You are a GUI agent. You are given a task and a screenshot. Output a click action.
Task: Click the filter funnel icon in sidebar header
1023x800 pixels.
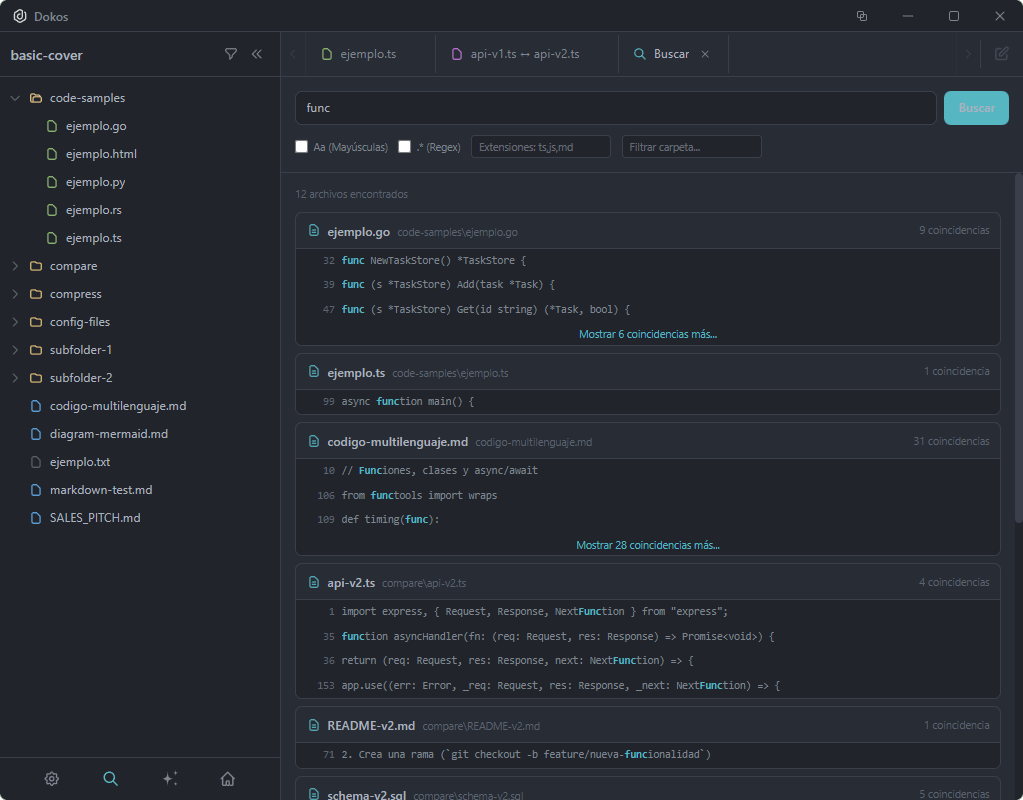click(231, 54)
